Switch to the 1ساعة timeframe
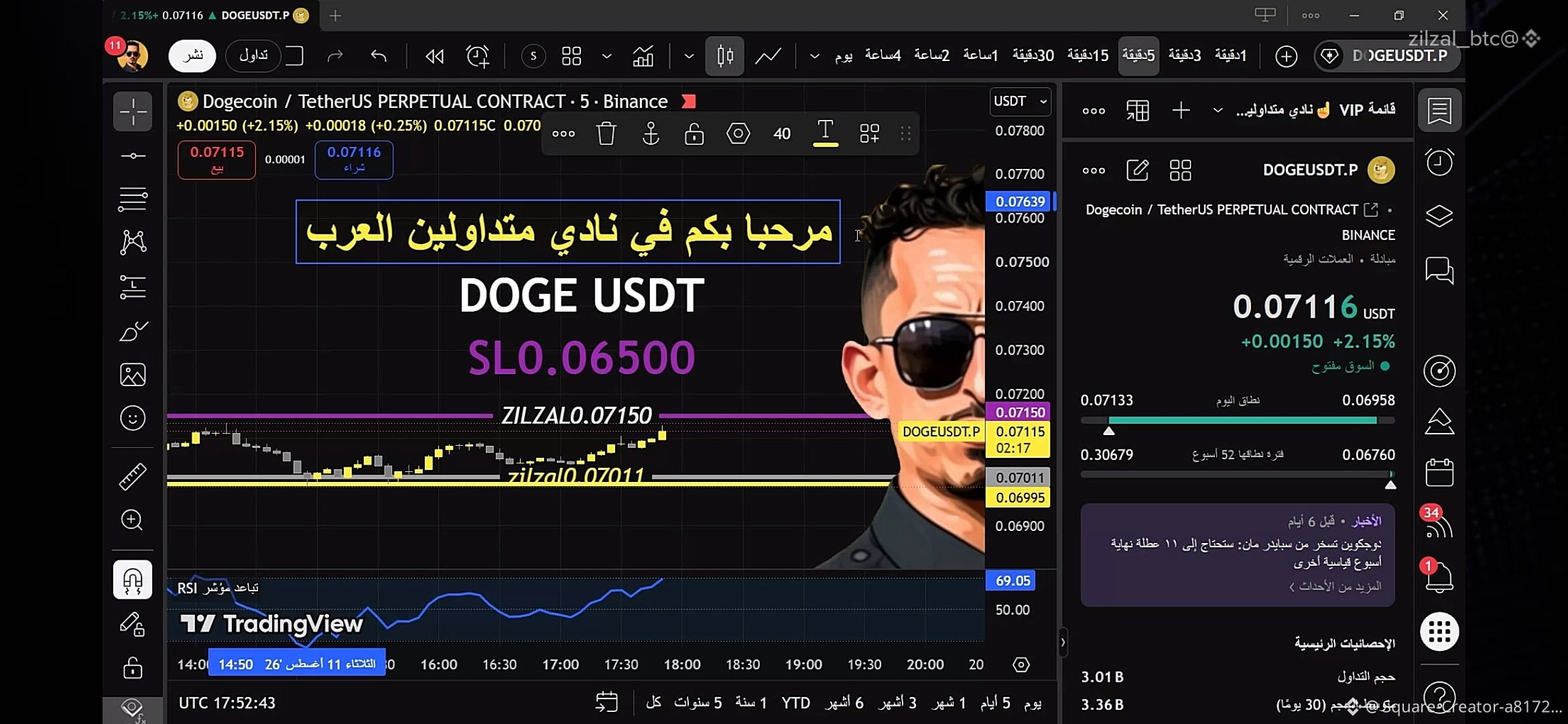Image resolution: width=1568 pixels, height=724 pixels. click(980, 56)
